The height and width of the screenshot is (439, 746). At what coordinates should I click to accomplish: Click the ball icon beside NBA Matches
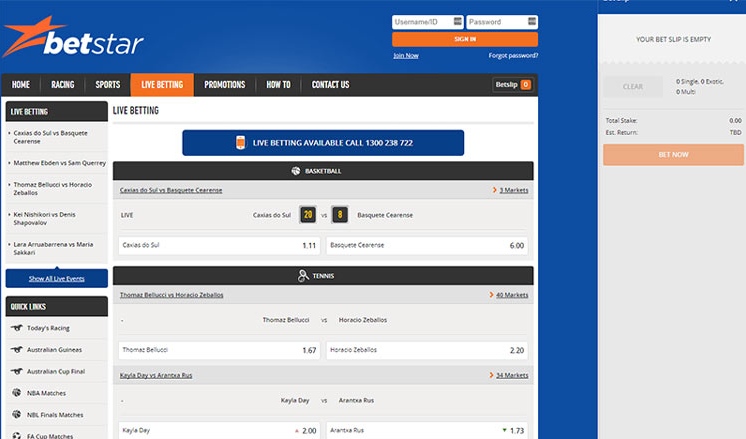point(17,392)
